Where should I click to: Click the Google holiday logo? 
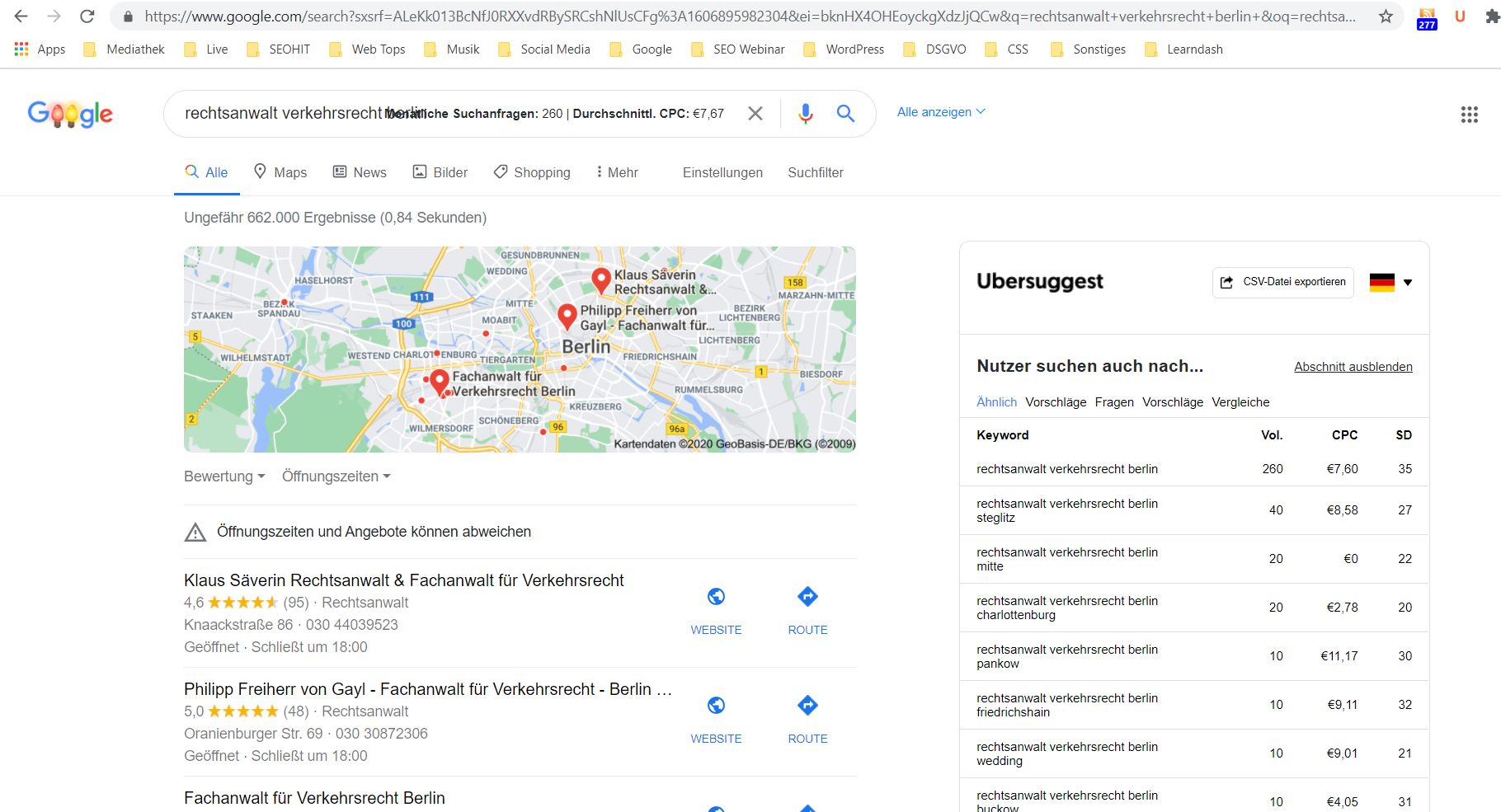click(70, 114)
